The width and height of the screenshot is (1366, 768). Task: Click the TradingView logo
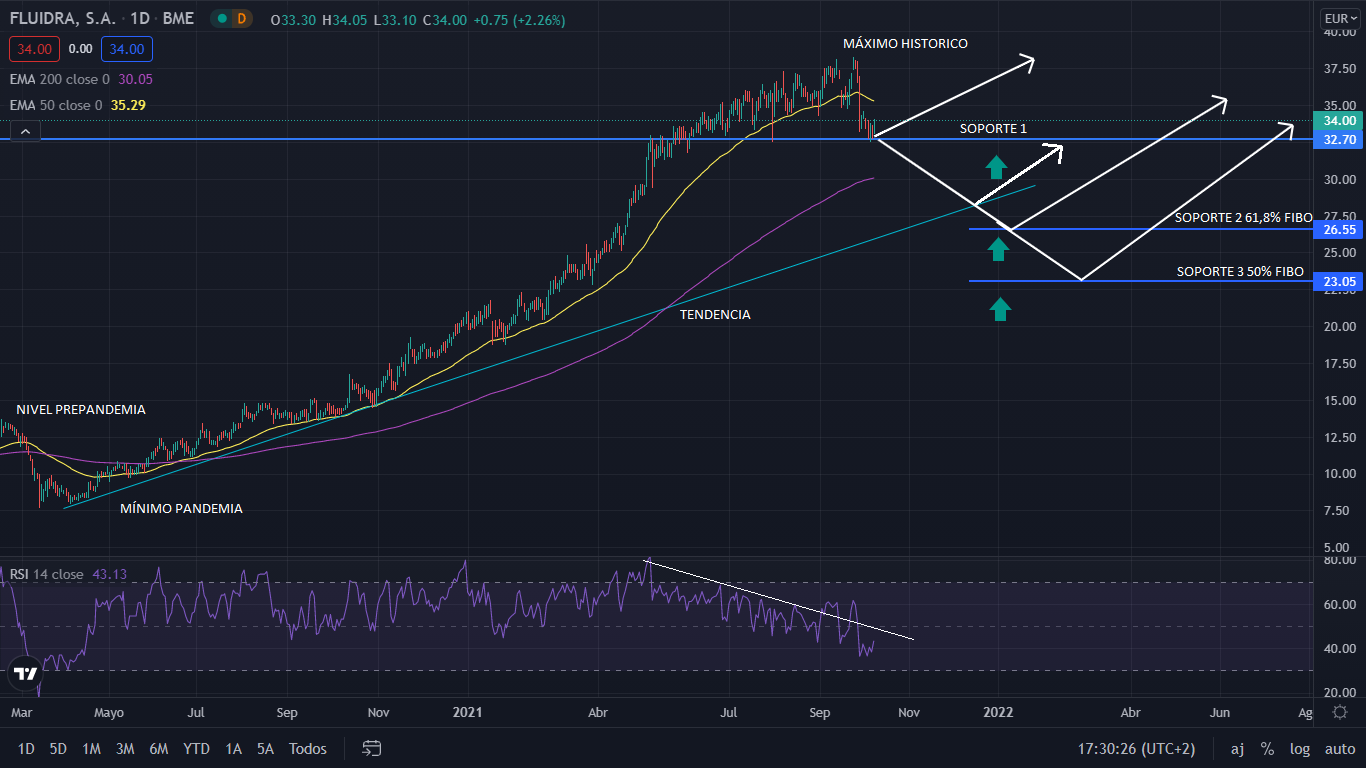click(x=26, y=673)
